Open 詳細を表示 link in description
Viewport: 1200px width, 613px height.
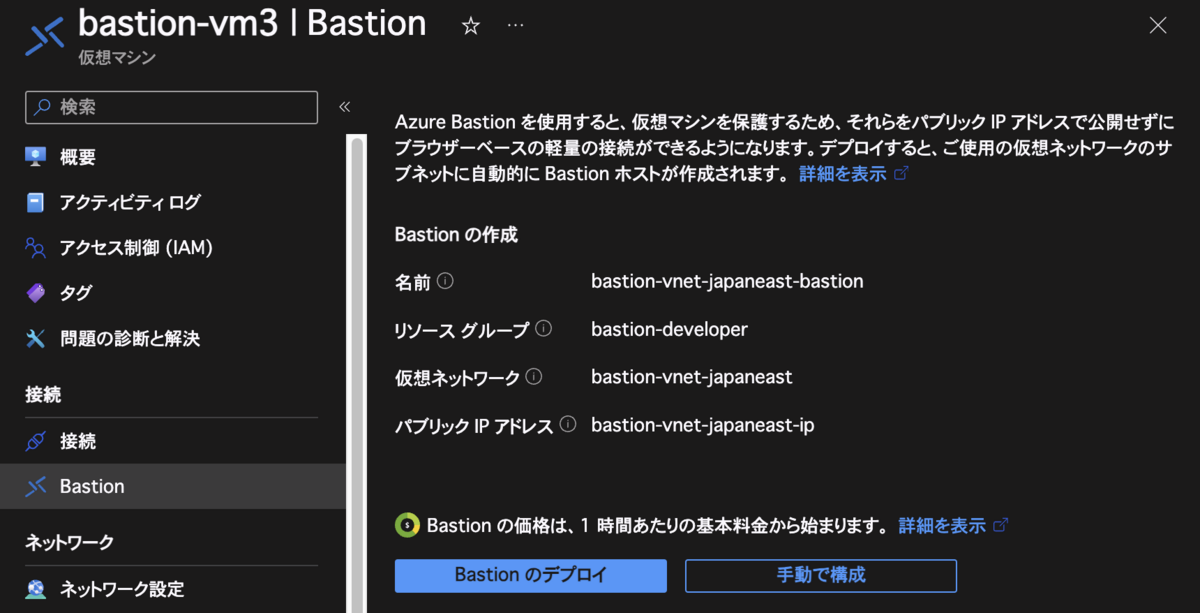[842, 174]
